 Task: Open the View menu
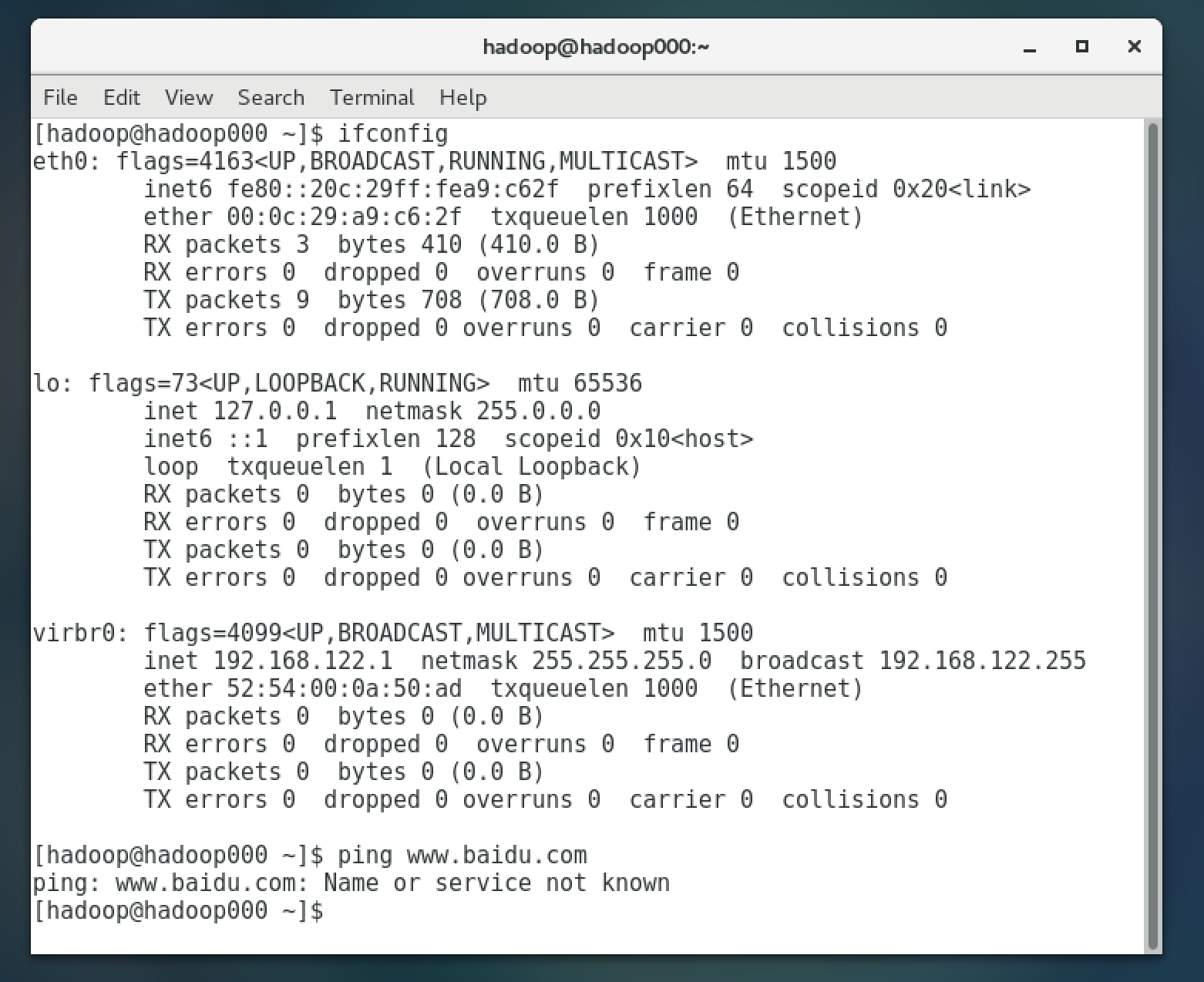coord(189,98)
